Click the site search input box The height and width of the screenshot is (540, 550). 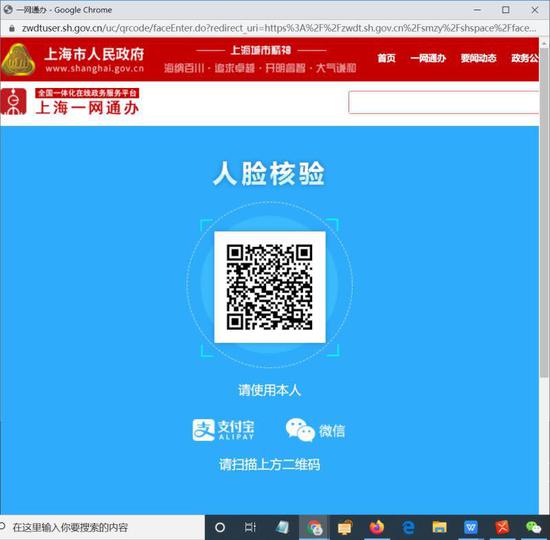click(444, 102)
